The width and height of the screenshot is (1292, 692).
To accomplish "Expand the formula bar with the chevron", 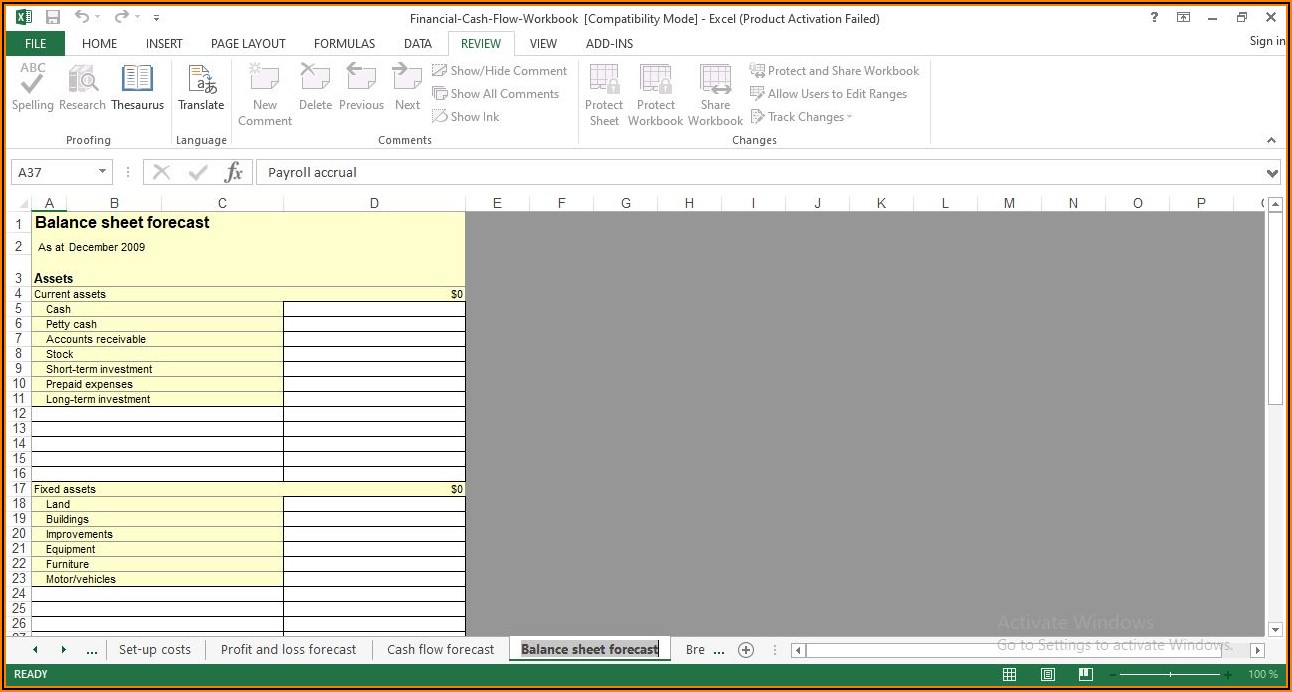I will 1272,173.
